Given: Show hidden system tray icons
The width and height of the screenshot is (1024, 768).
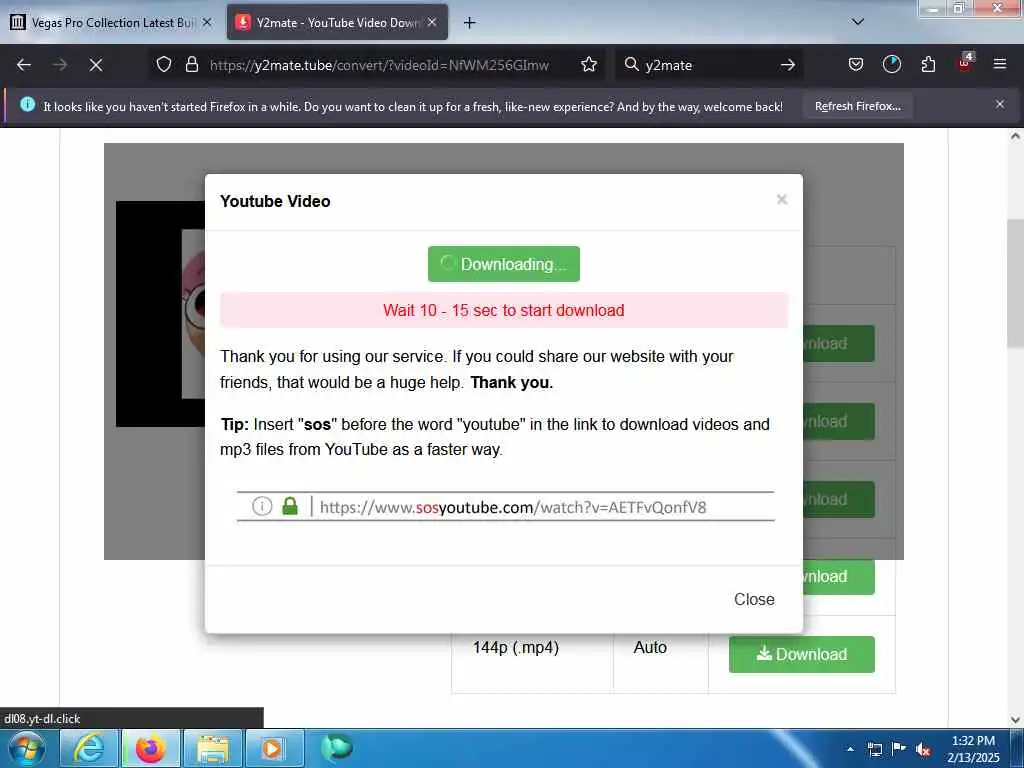Looking at the screenshot, I should coord(850,749).
